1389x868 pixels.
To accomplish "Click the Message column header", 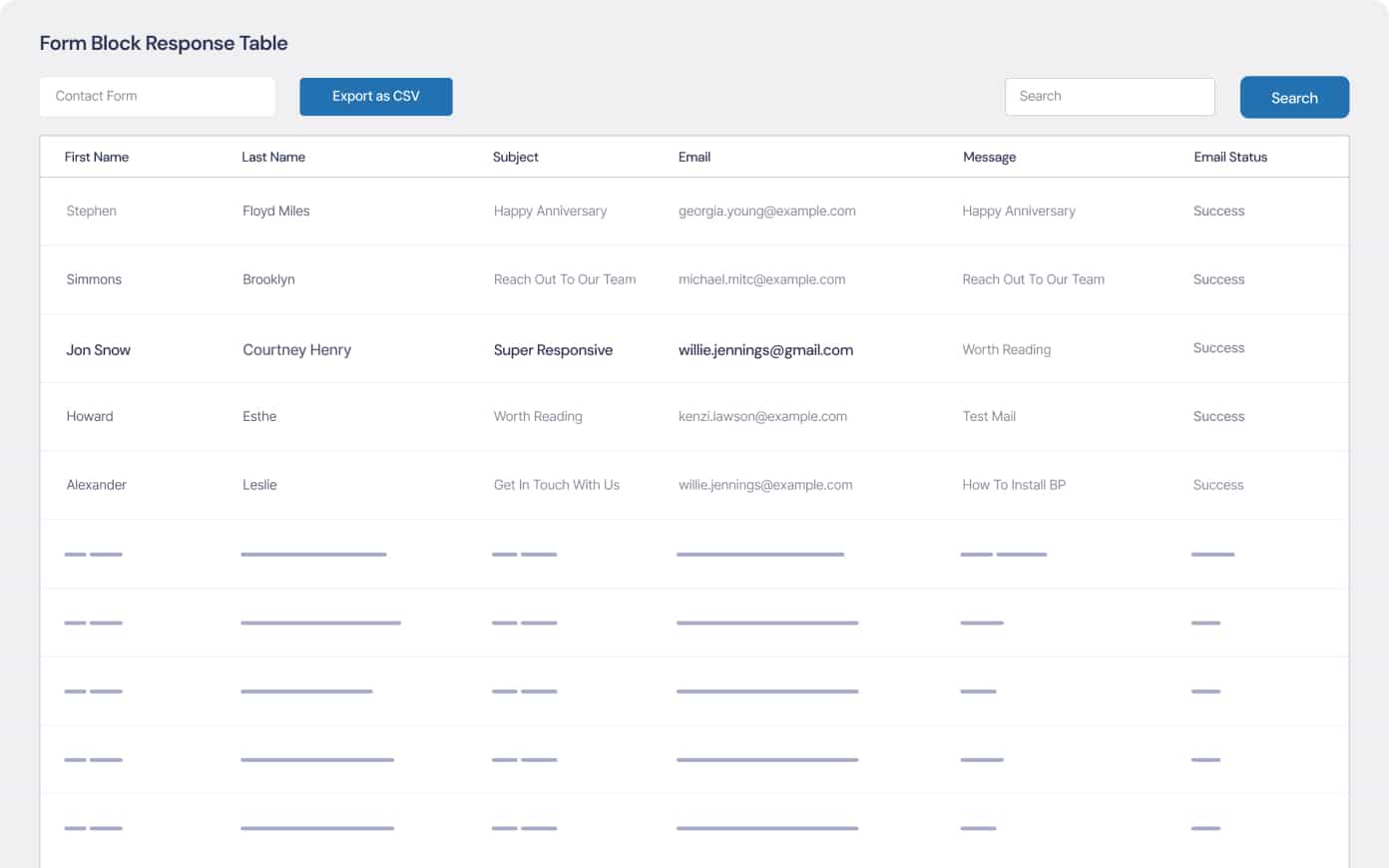I will 989,157.
